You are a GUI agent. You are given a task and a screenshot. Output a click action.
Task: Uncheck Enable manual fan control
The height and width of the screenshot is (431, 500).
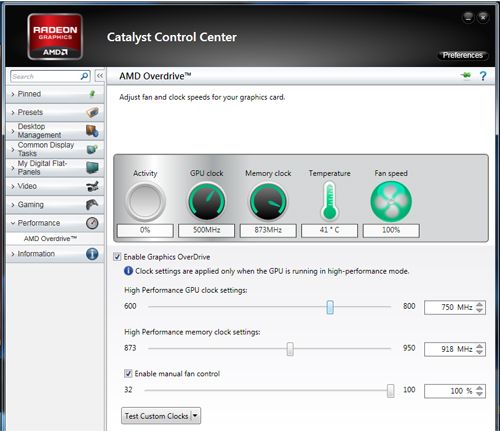[128, 373]
